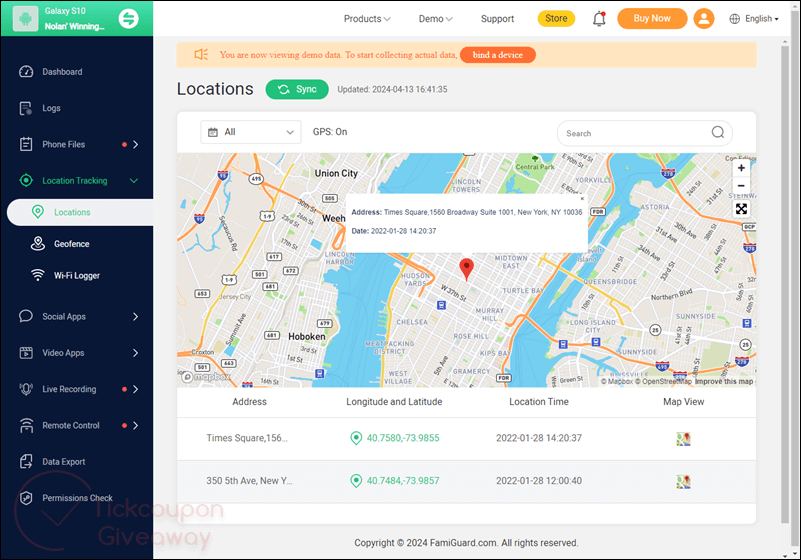Click the device switch icon in the header
This screenshot has height=560, width=801.
click(x=128, y=19)
